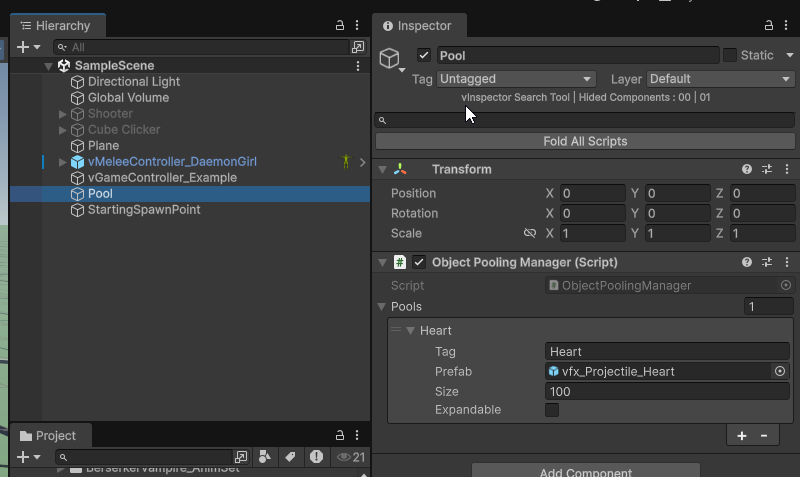Collapse the Pools list
Image resolution: width=800 pixels, height=477 pixels.
pyautogui.click(x=382, y=307)
